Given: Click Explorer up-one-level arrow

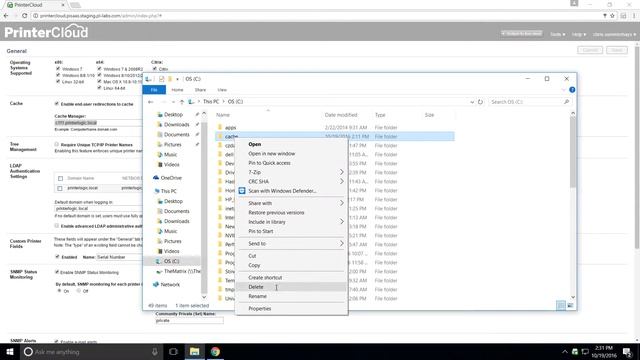Looking at the screenshot, I should [182, 102].
